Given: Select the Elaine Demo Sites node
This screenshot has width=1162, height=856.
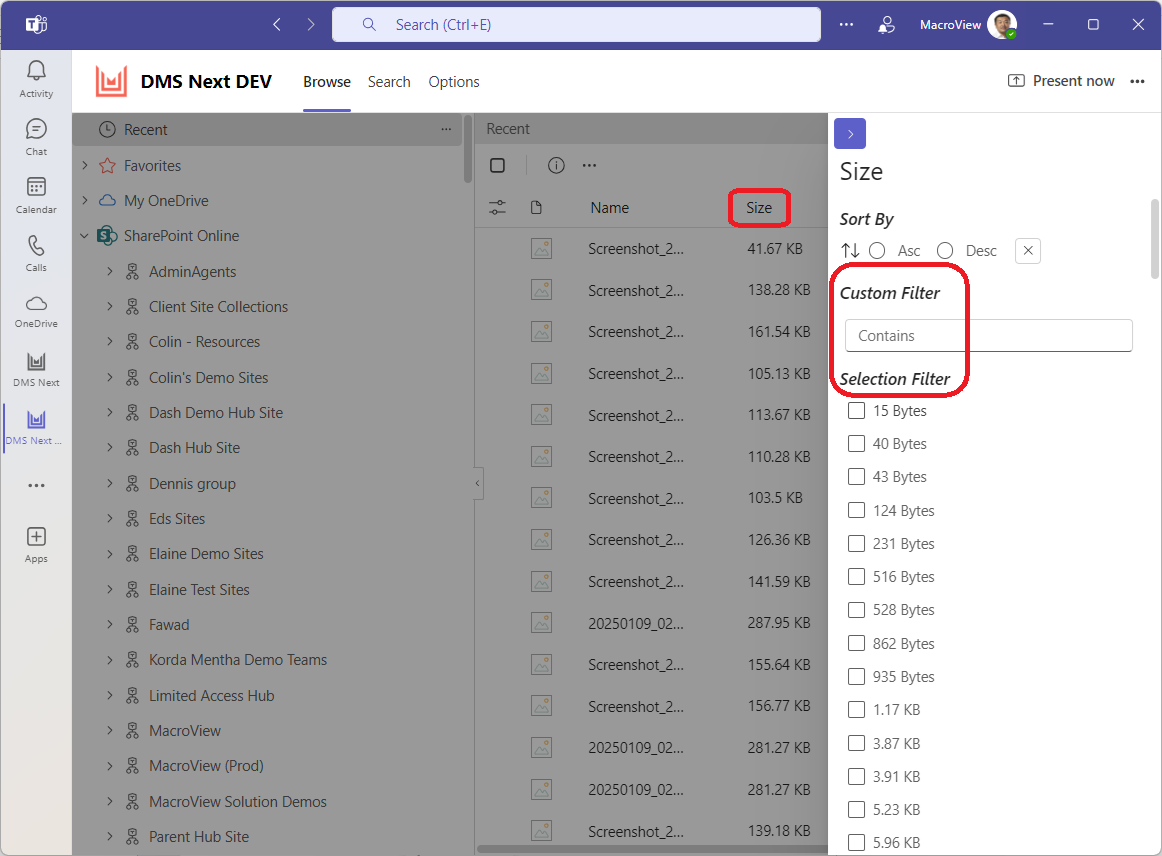Looking at the screenshot, I should click(206, 554).
